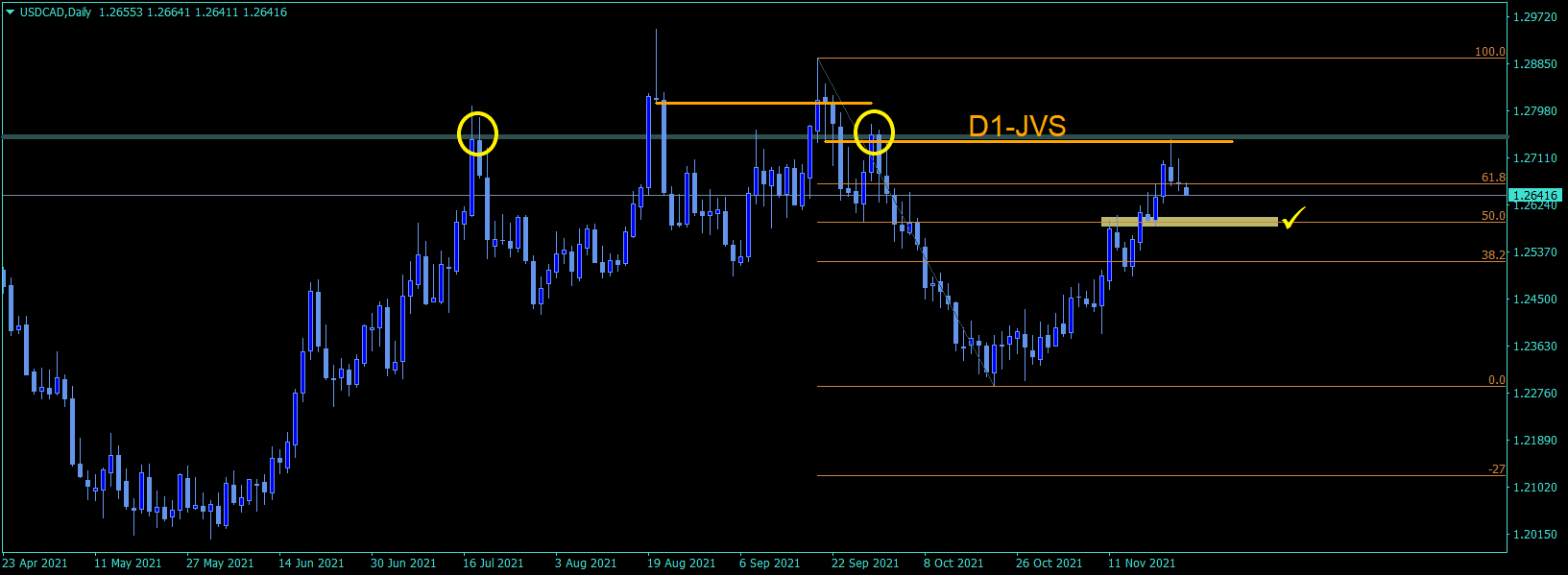
Task: Select the Fibonacci 0.0 level label
Action: (1497, 380)
